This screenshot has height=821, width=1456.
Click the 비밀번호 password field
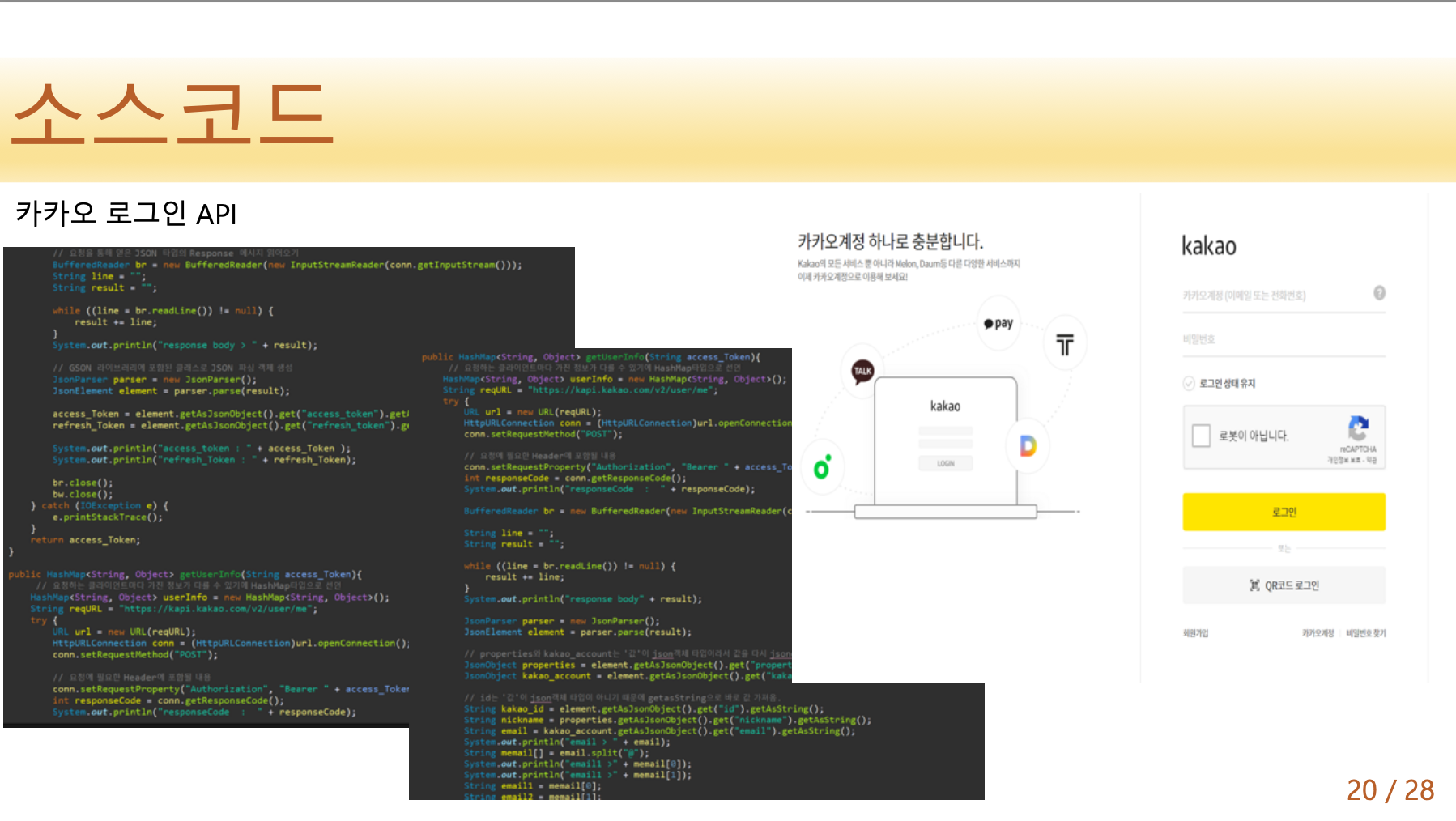tap(1284, 340)
